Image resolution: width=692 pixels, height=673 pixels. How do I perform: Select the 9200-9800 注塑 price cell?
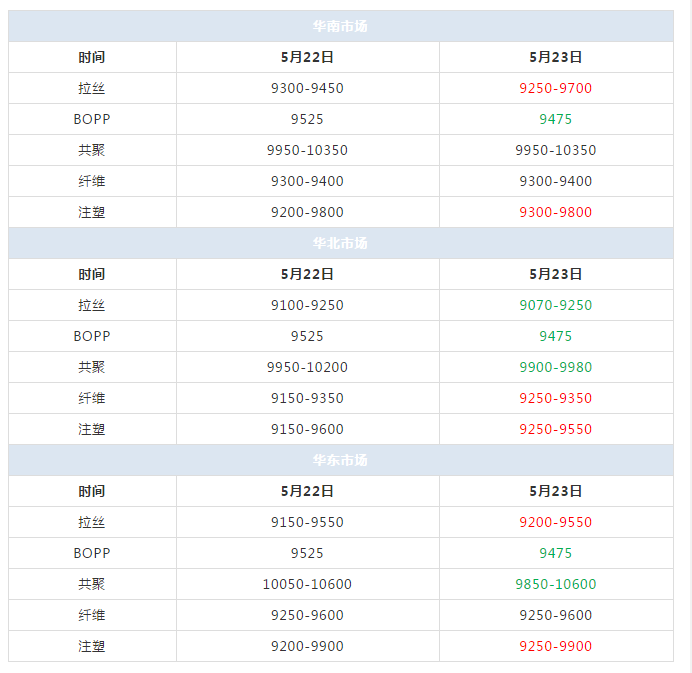click(x=307, y=212)
